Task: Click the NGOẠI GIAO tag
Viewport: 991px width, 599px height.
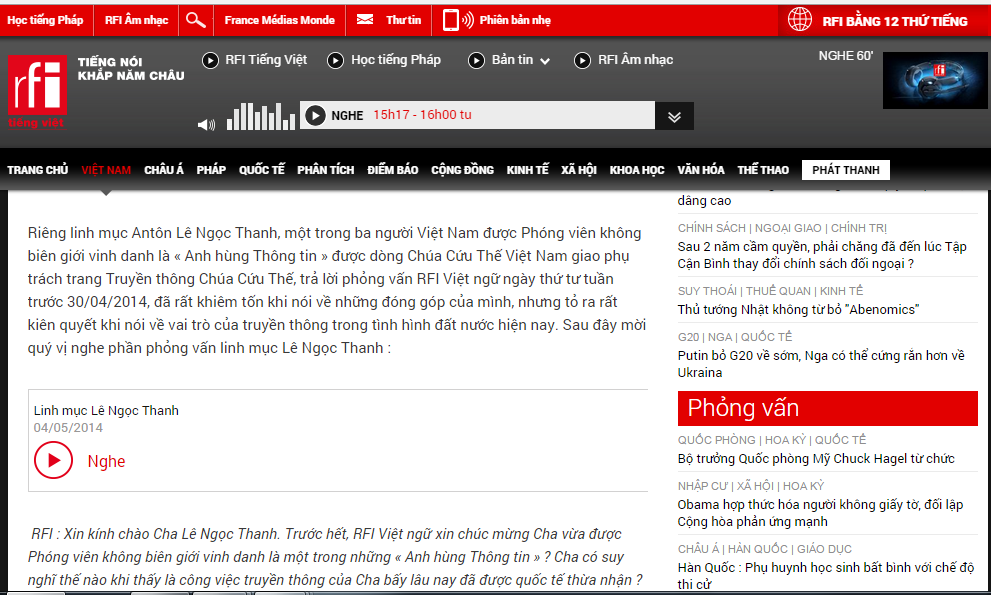Action: pos(788,228)
